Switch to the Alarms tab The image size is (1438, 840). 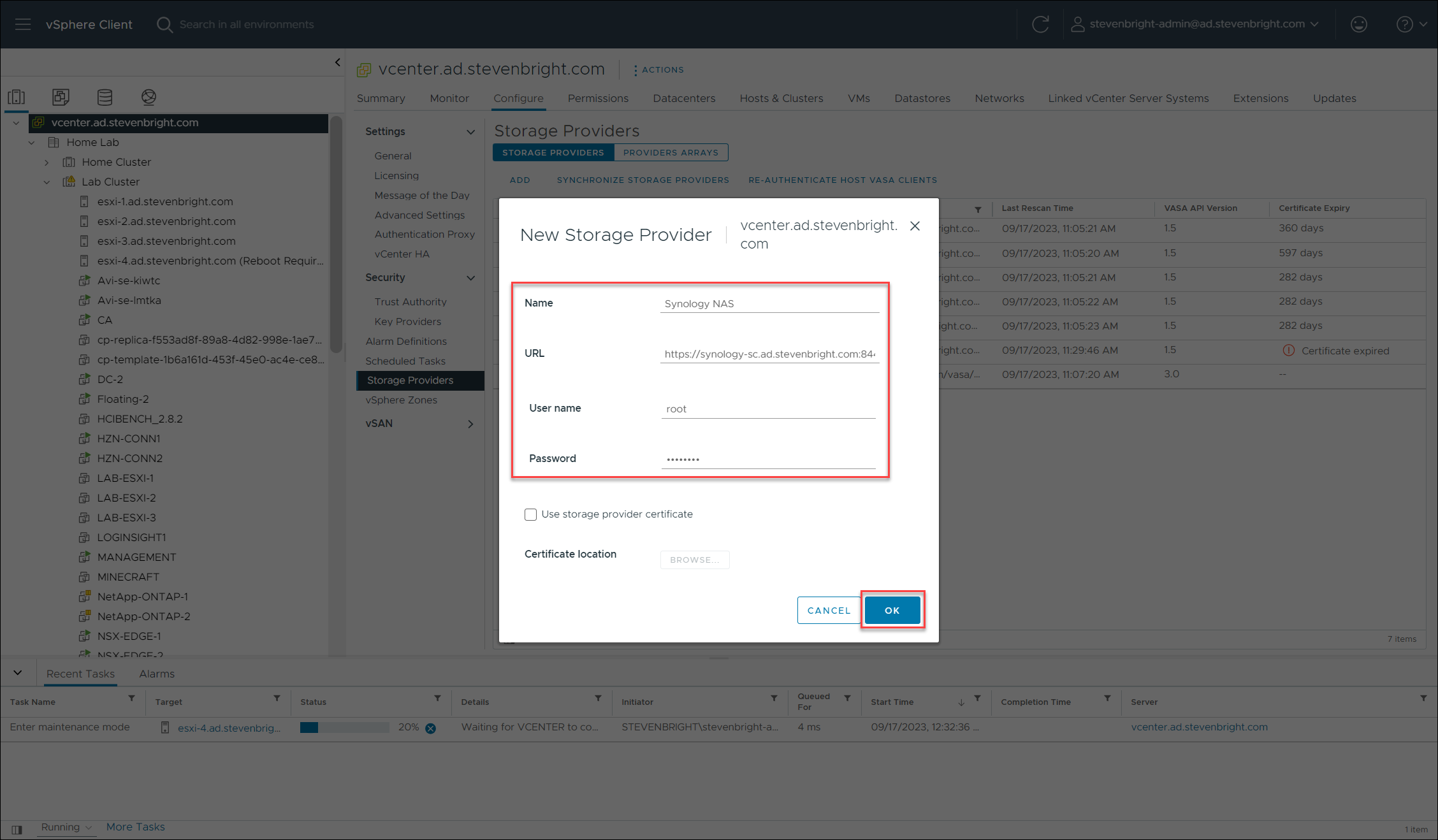[157, 674]
